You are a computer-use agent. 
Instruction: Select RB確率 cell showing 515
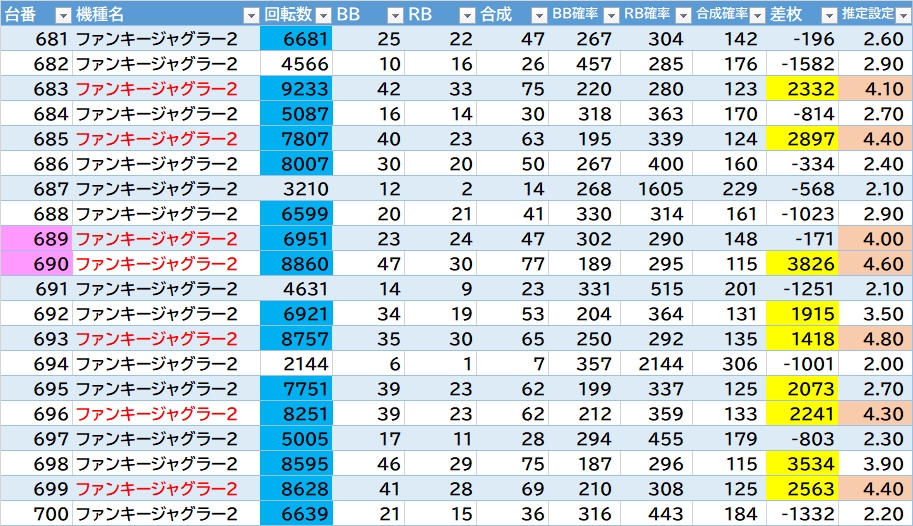tap(656, 289)
